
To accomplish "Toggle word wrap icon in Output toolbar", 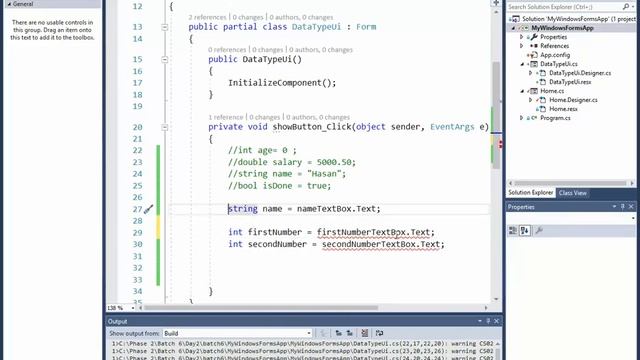I will coord(380,333).
